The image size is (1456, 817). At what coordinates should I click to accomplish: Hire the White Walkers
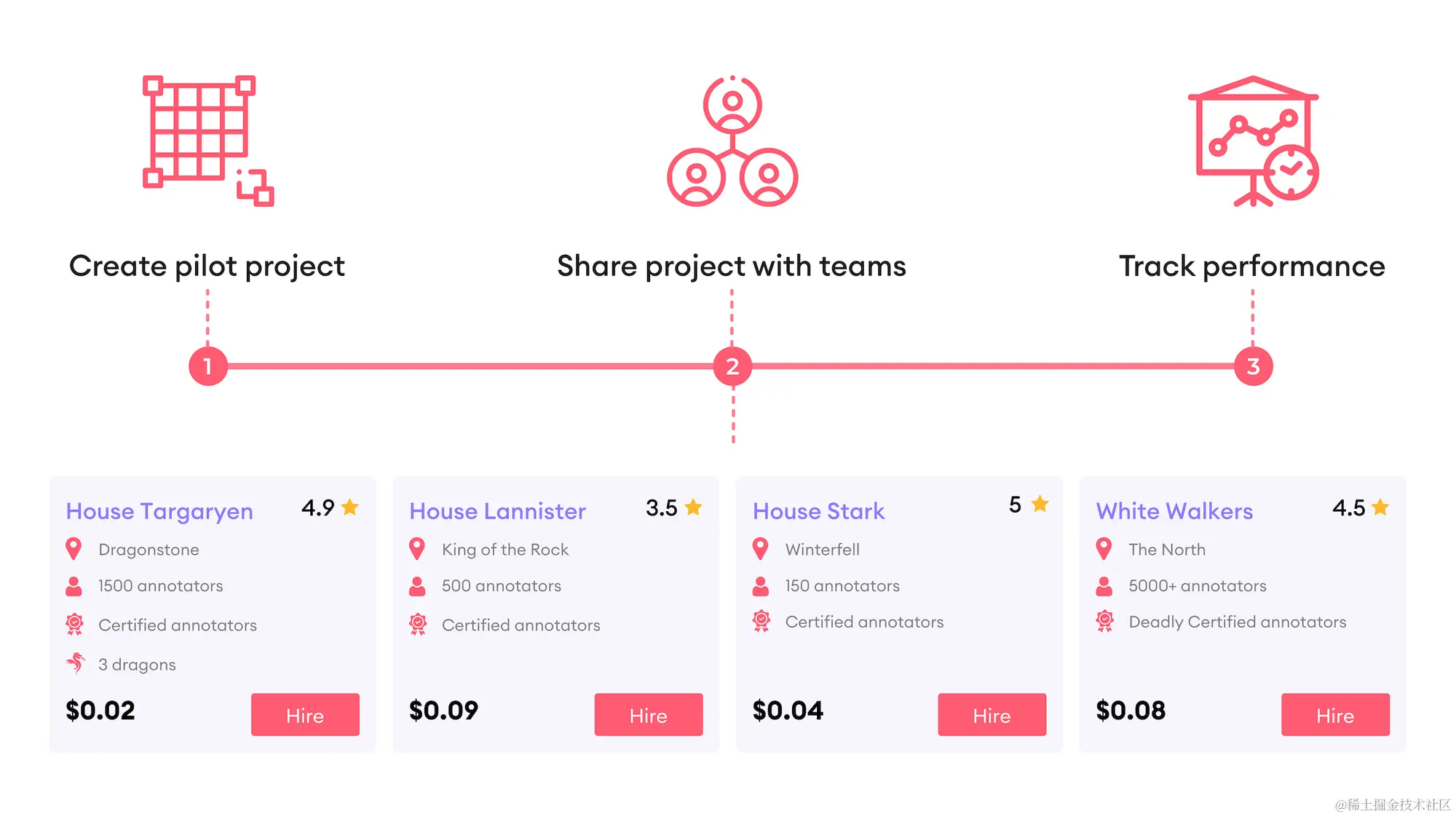(1335, 715)
